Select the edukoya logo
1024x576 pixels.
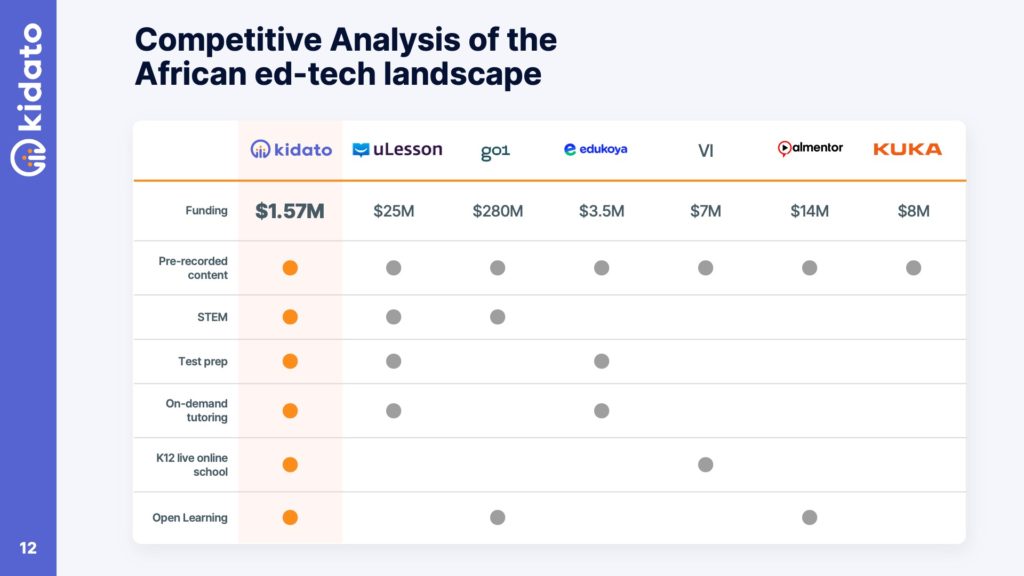pyautogui.click(x=596, y=150)
